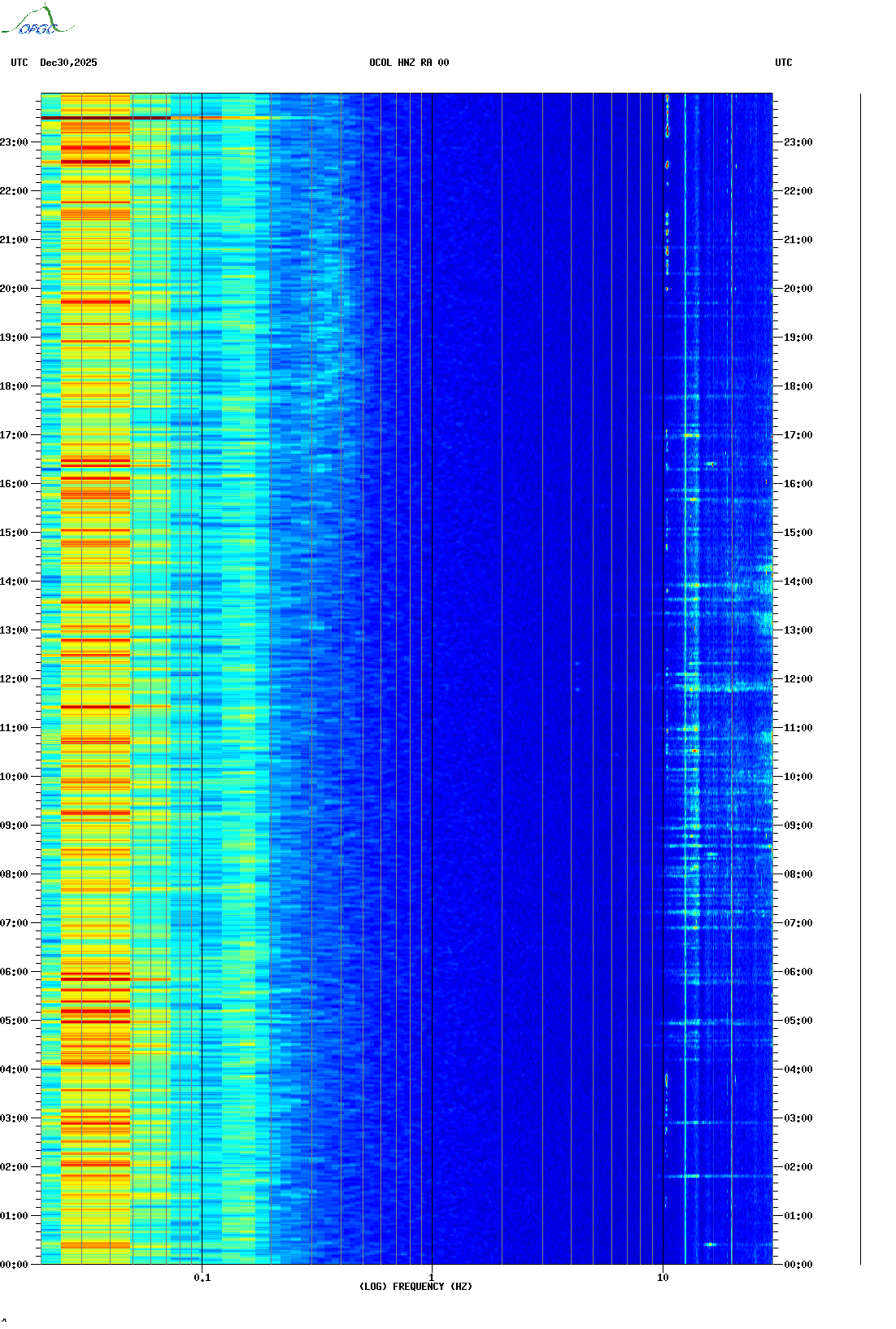
Task: Select the 20:00 marker on right axis
Action: (x=798, y=289)
